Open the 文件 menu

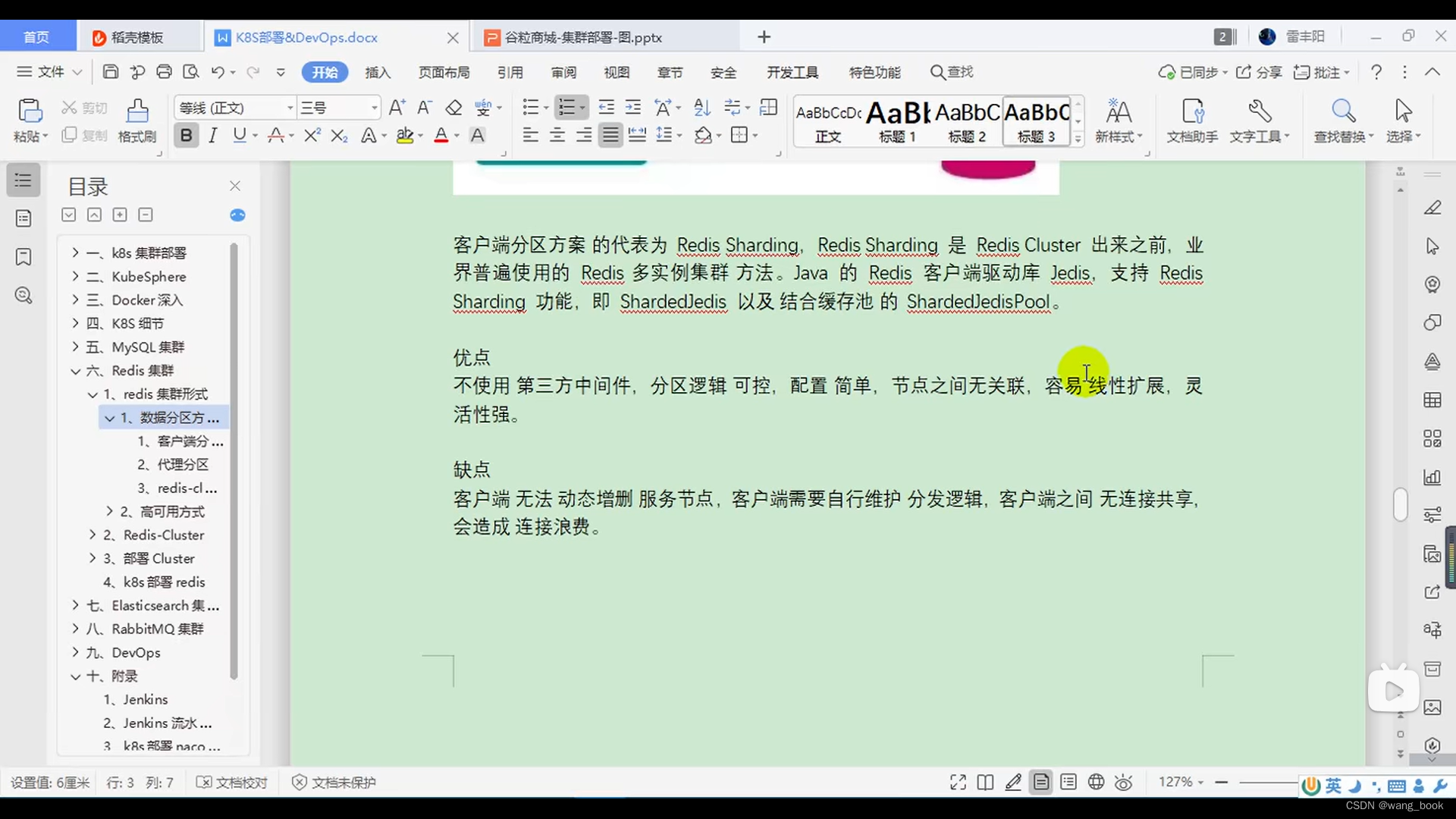tap(49, 72)
